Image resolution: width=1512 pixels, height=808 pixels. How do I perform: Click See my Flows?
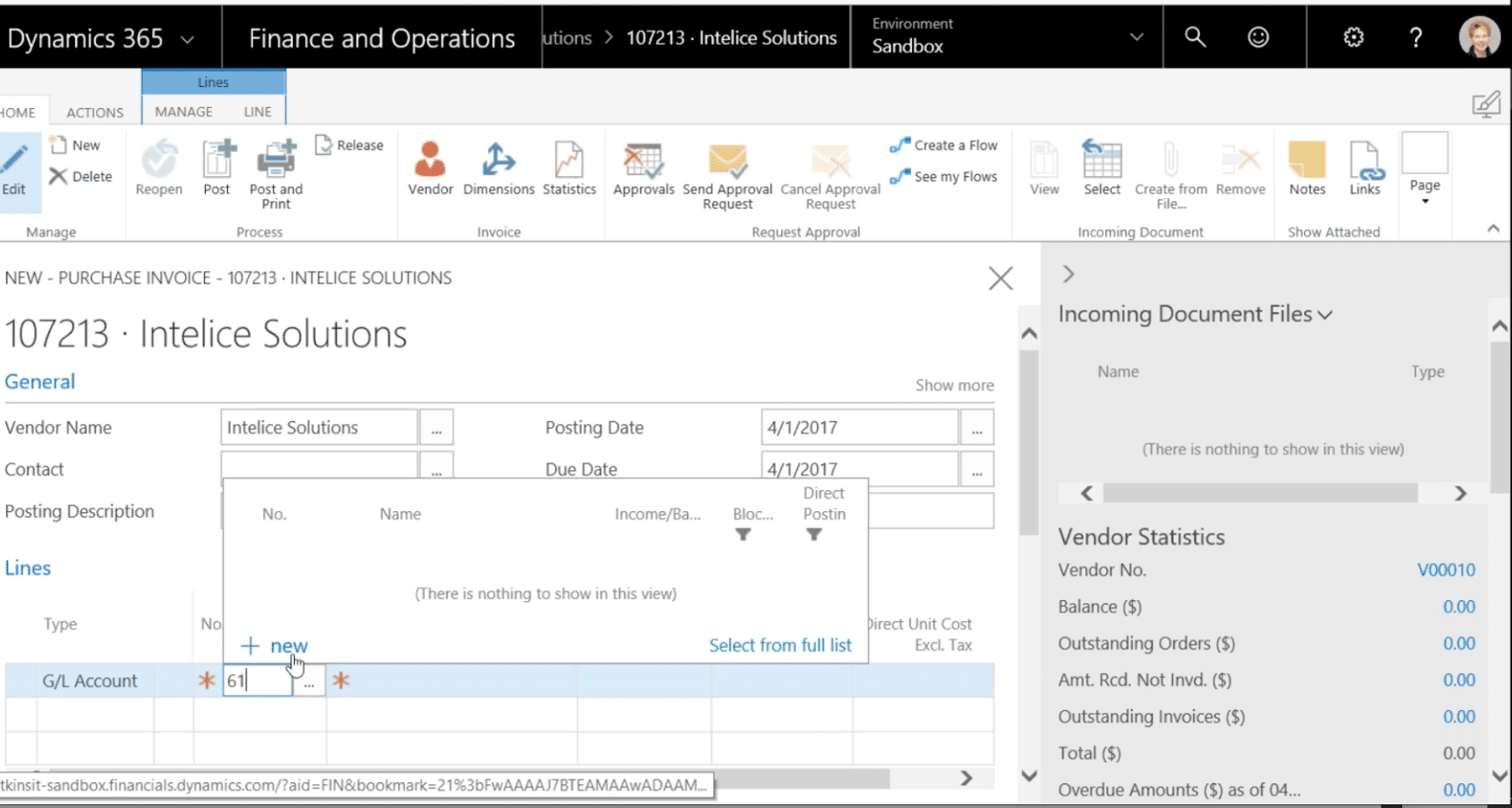[944, 176]
